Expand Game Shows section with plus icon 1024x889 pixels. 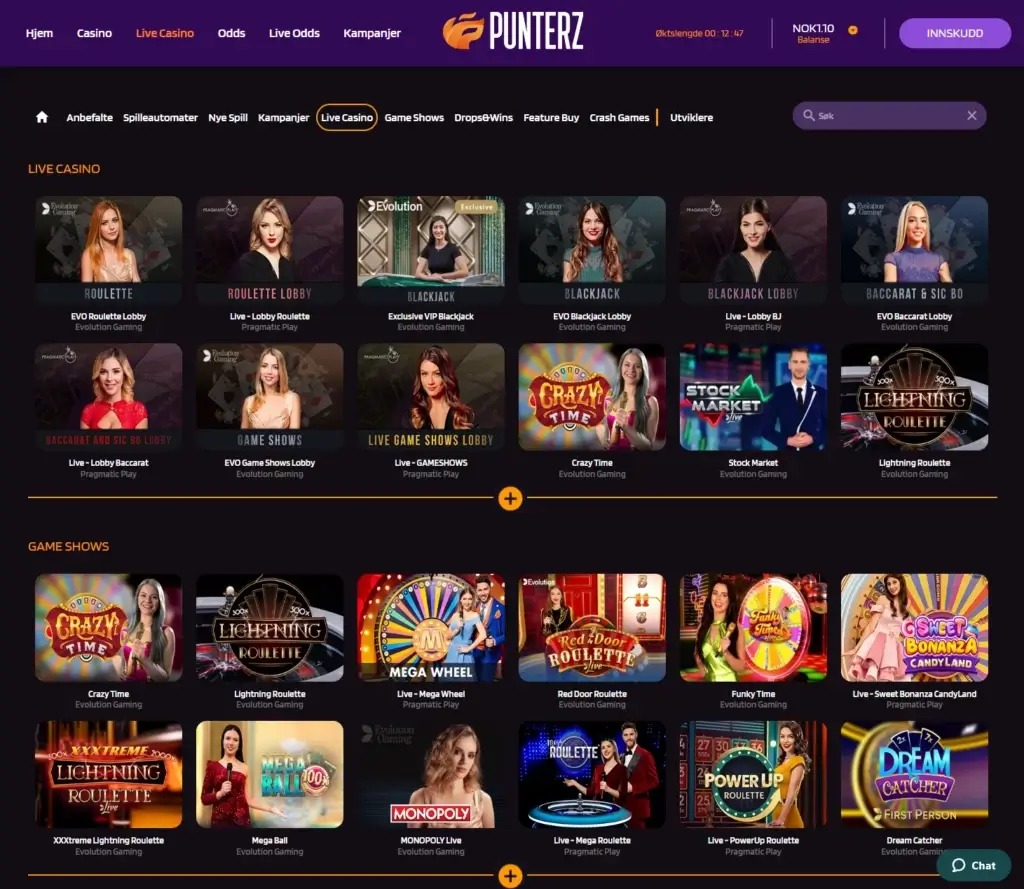pos(510,876)
